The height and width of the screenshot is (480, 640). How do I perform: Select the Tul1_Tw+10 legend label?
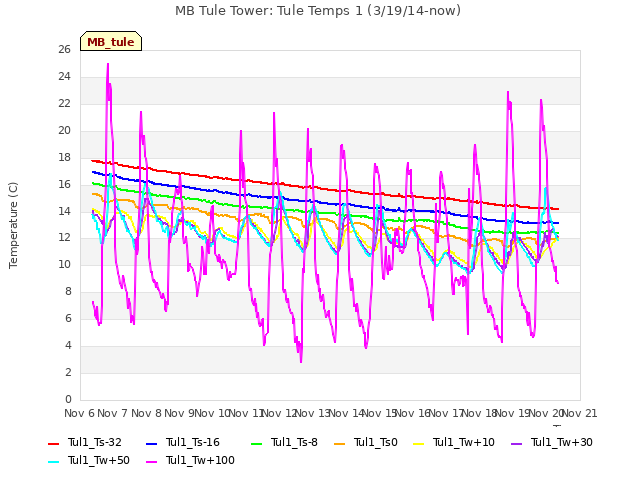point(464,442)
